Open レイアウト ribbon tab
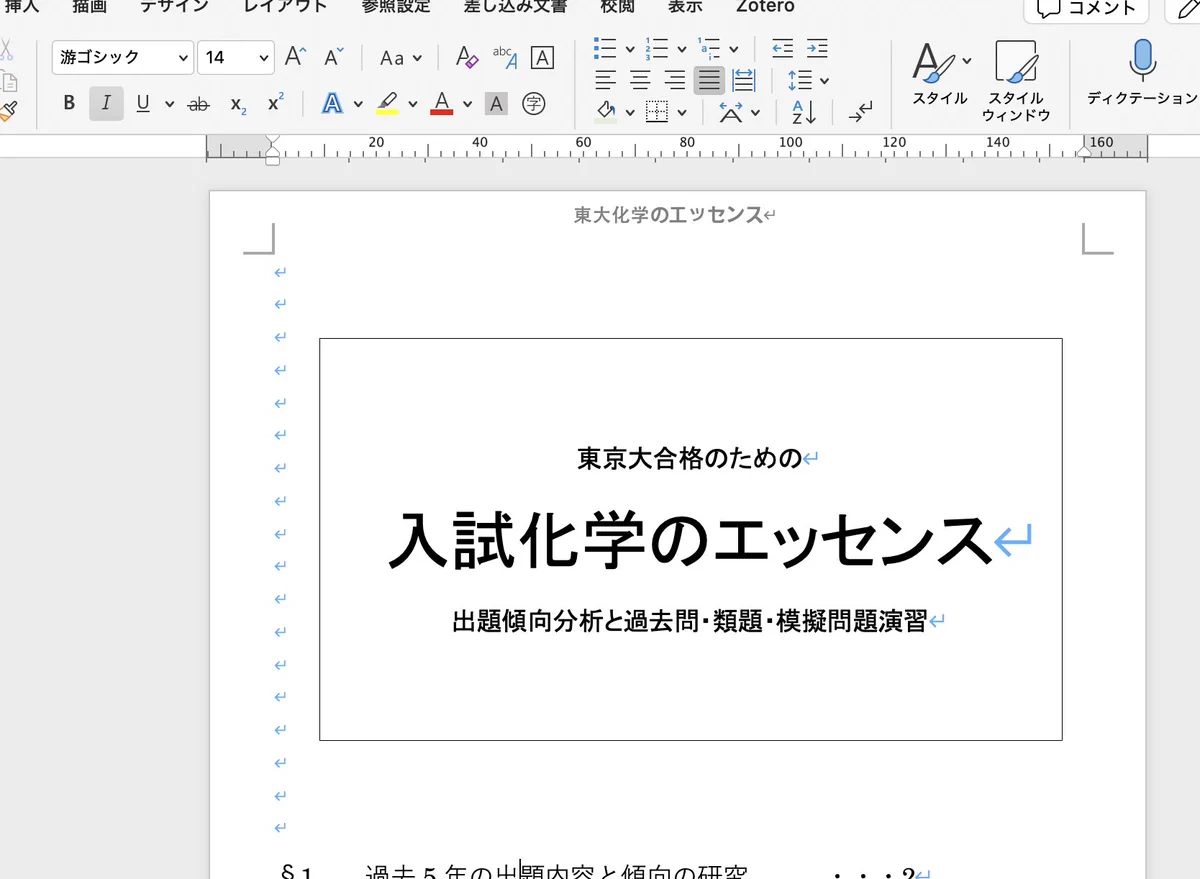The image size is (1200, 879). (285, 6)
